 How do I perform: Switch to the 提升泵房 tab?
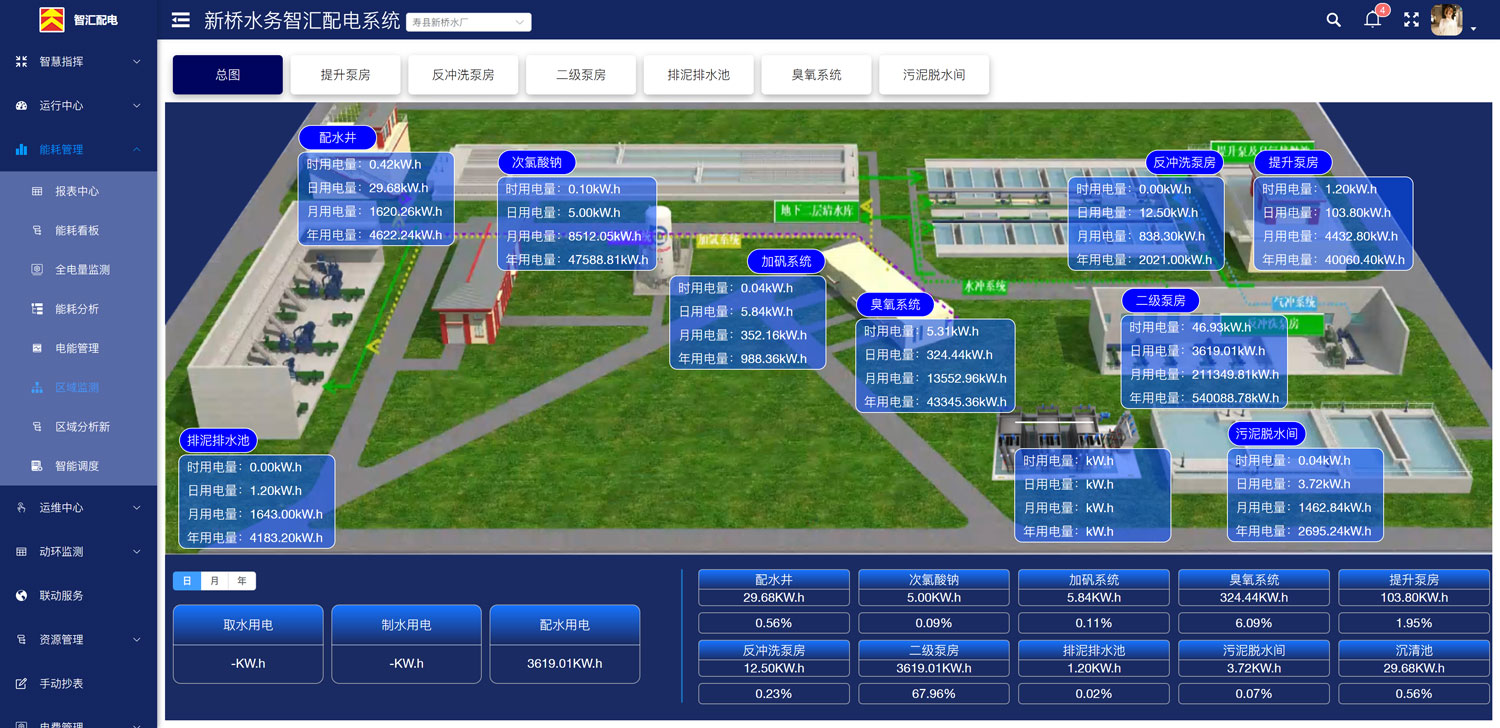(345, 75)
